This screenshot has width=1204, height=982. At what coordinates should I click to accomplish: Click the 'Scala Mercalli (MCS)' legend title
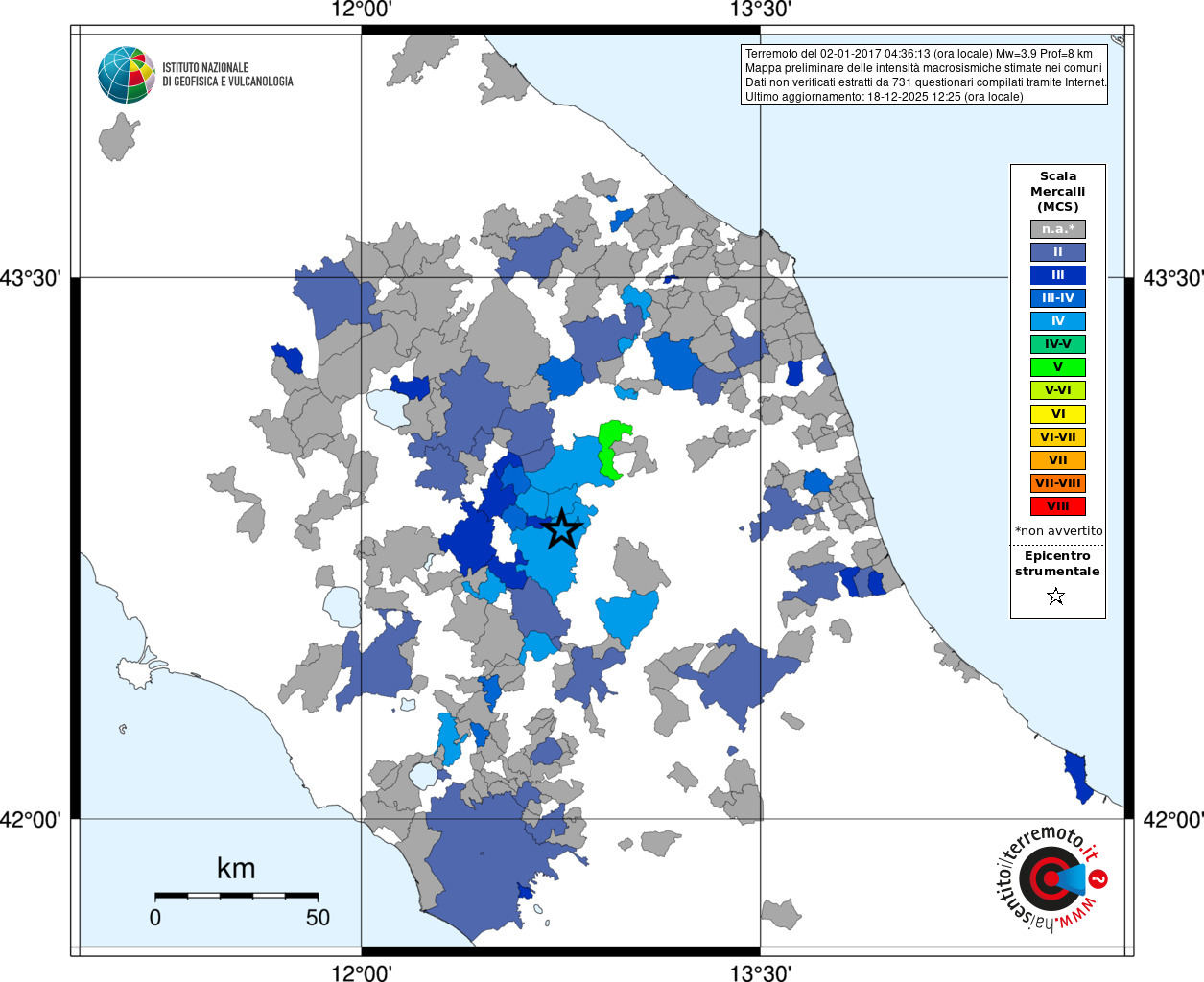[x=1058, y=191]
